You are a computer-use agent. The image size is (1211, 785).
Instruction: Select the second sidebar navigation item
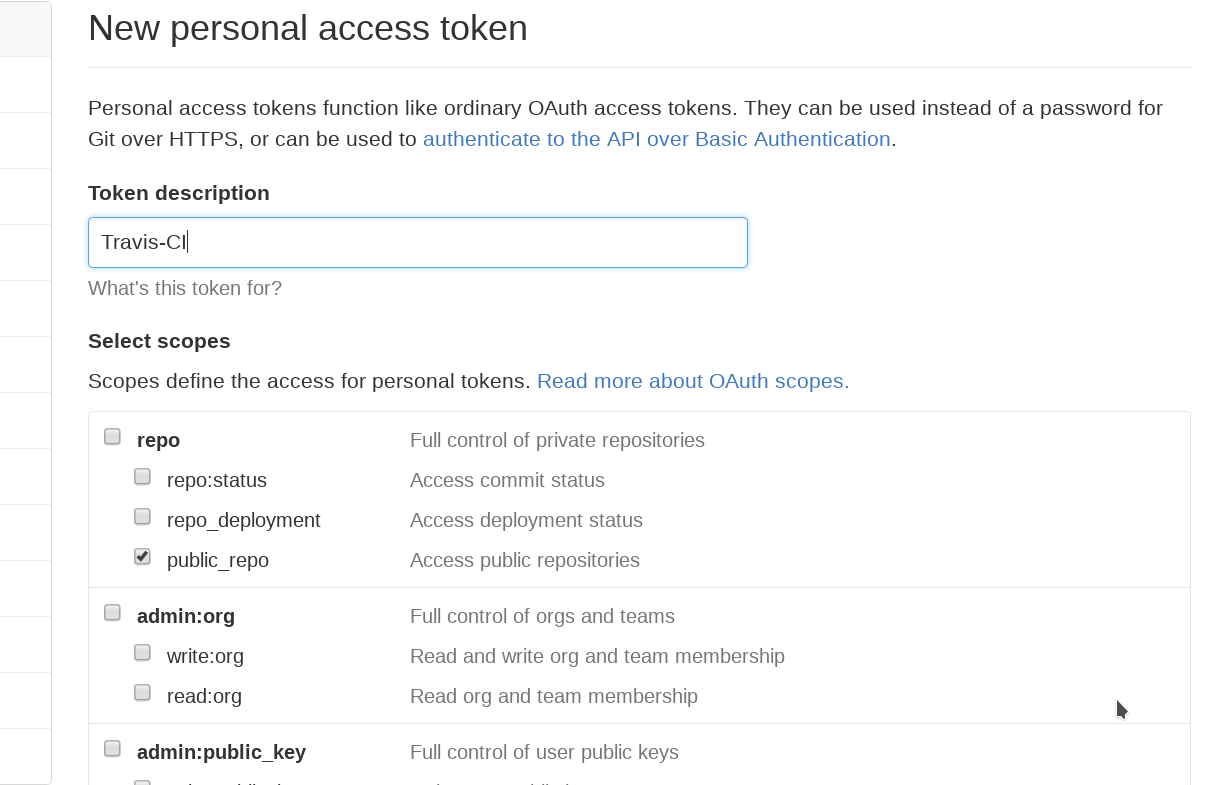[x=25, y=84]
